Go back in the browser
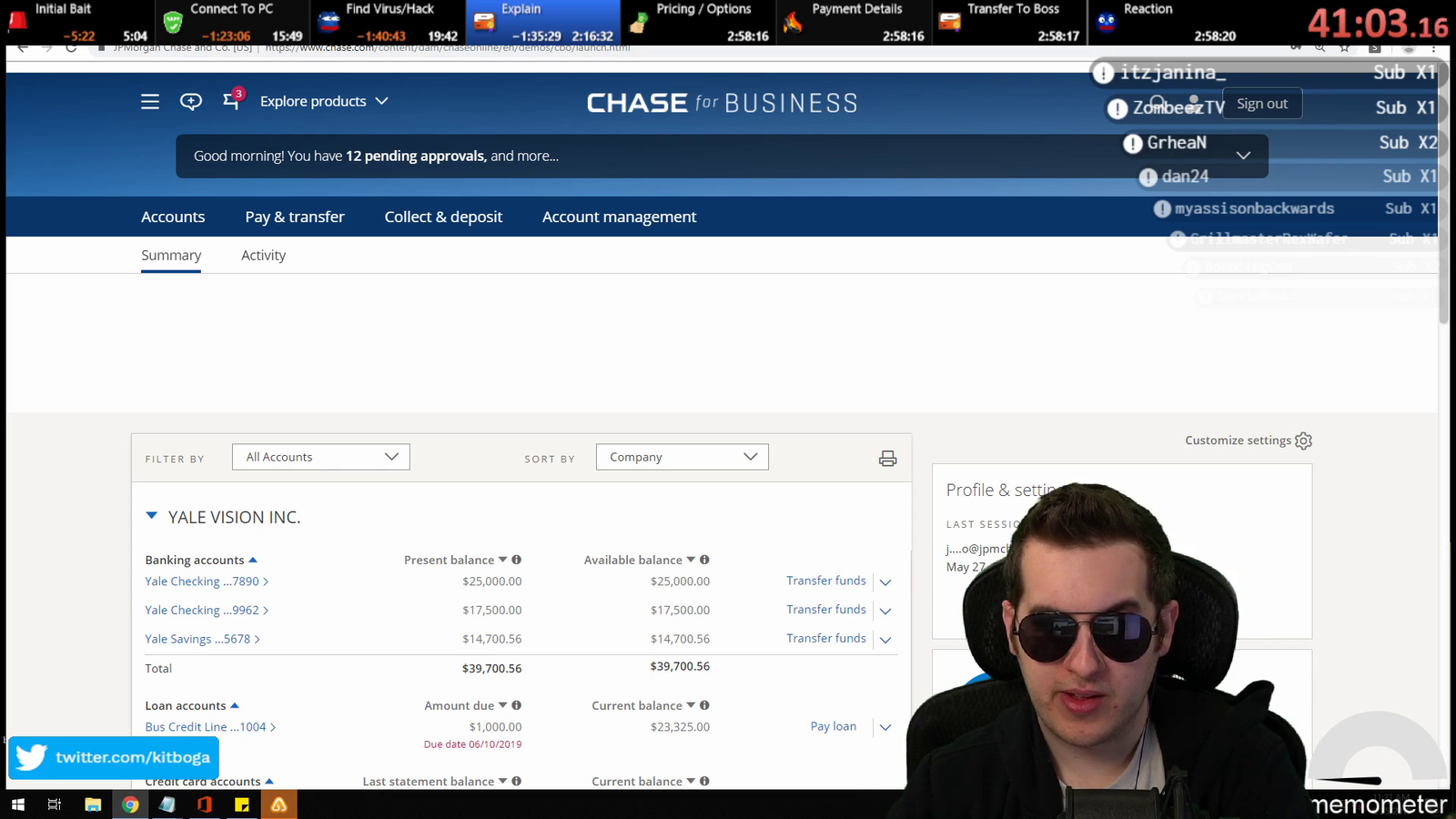The image size is (1456, 819). [x=23, y=47]
